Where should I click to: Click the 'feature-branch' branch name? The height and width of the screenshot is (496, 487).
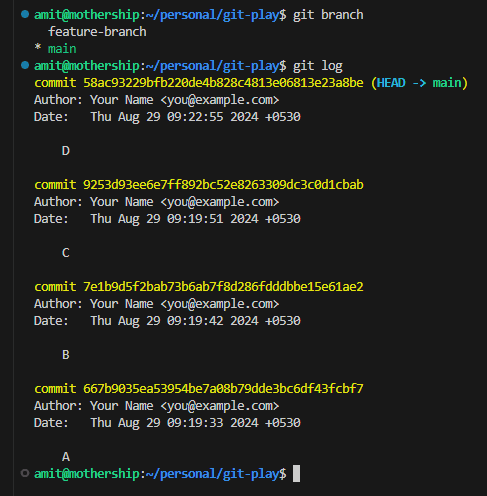tap(97, 32)
